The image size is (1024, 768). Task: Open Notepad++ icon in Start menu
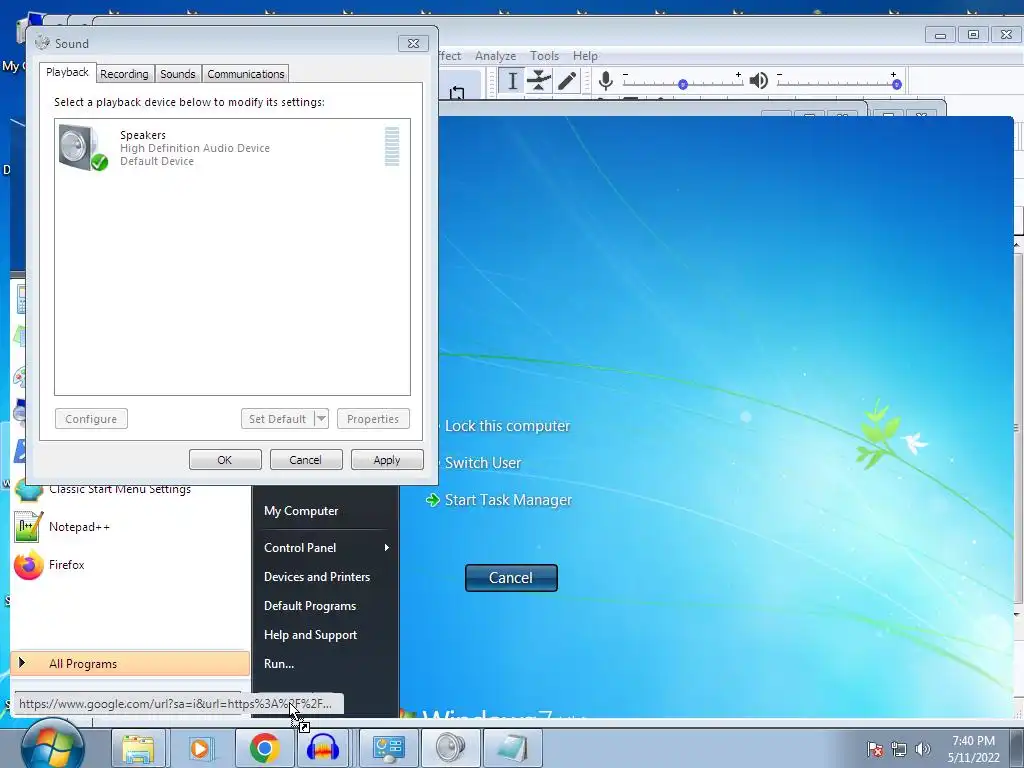click(x=28, y=526)
